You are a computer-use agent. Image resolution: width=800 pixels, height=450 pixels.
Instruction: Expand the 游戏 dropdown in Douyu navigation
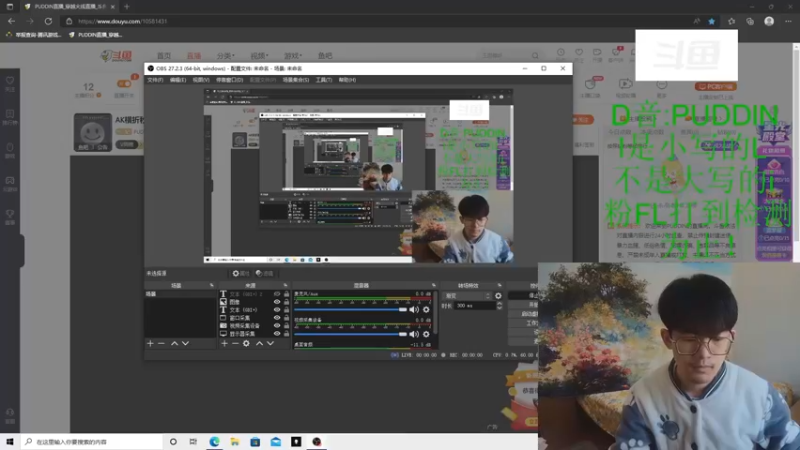(x=293, y=56)
